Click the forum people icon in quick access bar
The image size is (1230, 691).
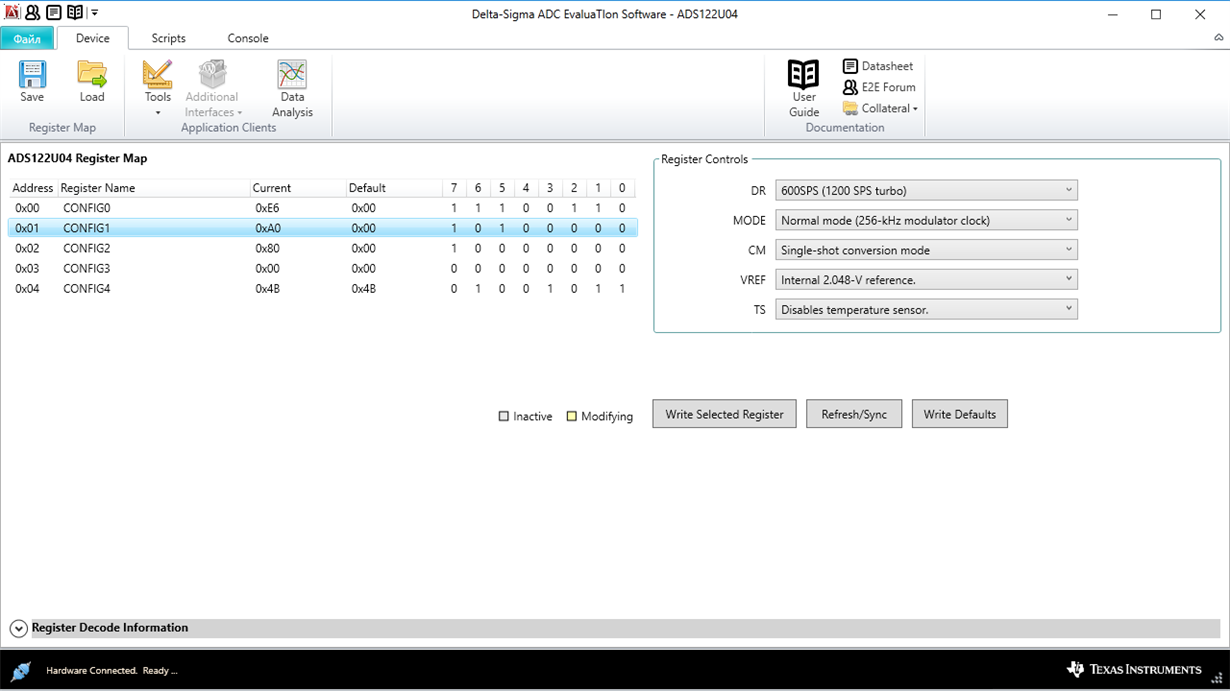tap(33, 13)
